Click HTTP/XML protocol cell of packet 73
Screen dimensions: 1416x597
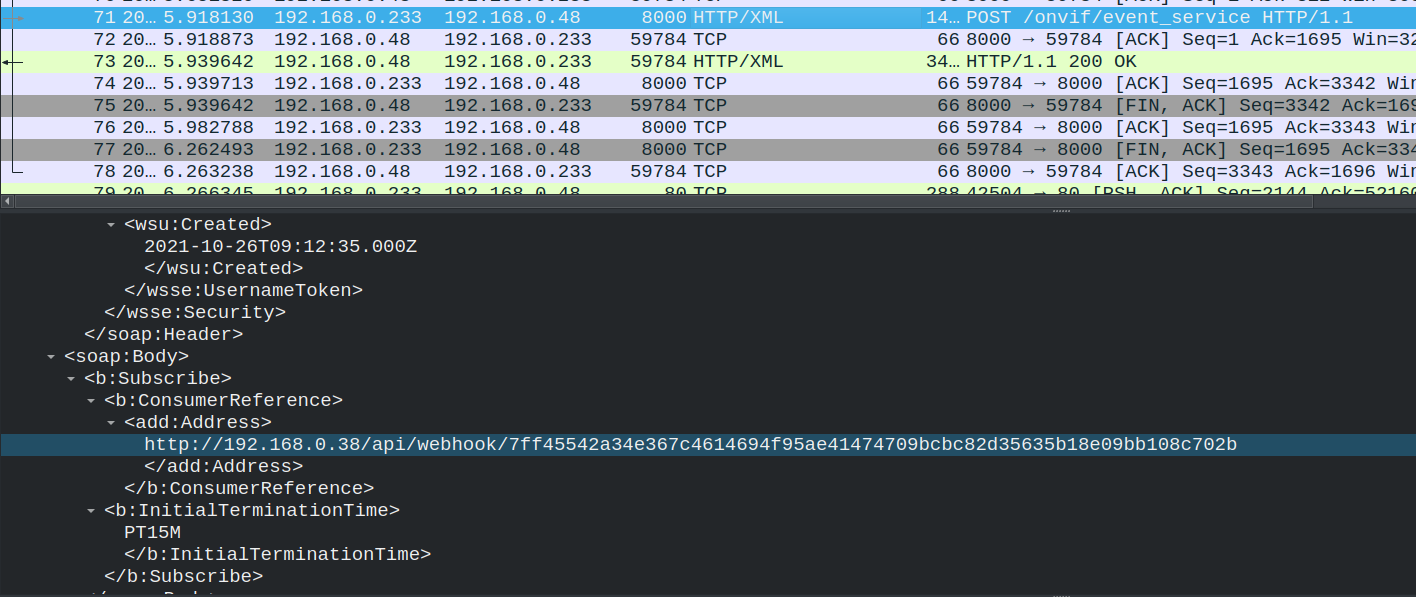pos(738,62)
